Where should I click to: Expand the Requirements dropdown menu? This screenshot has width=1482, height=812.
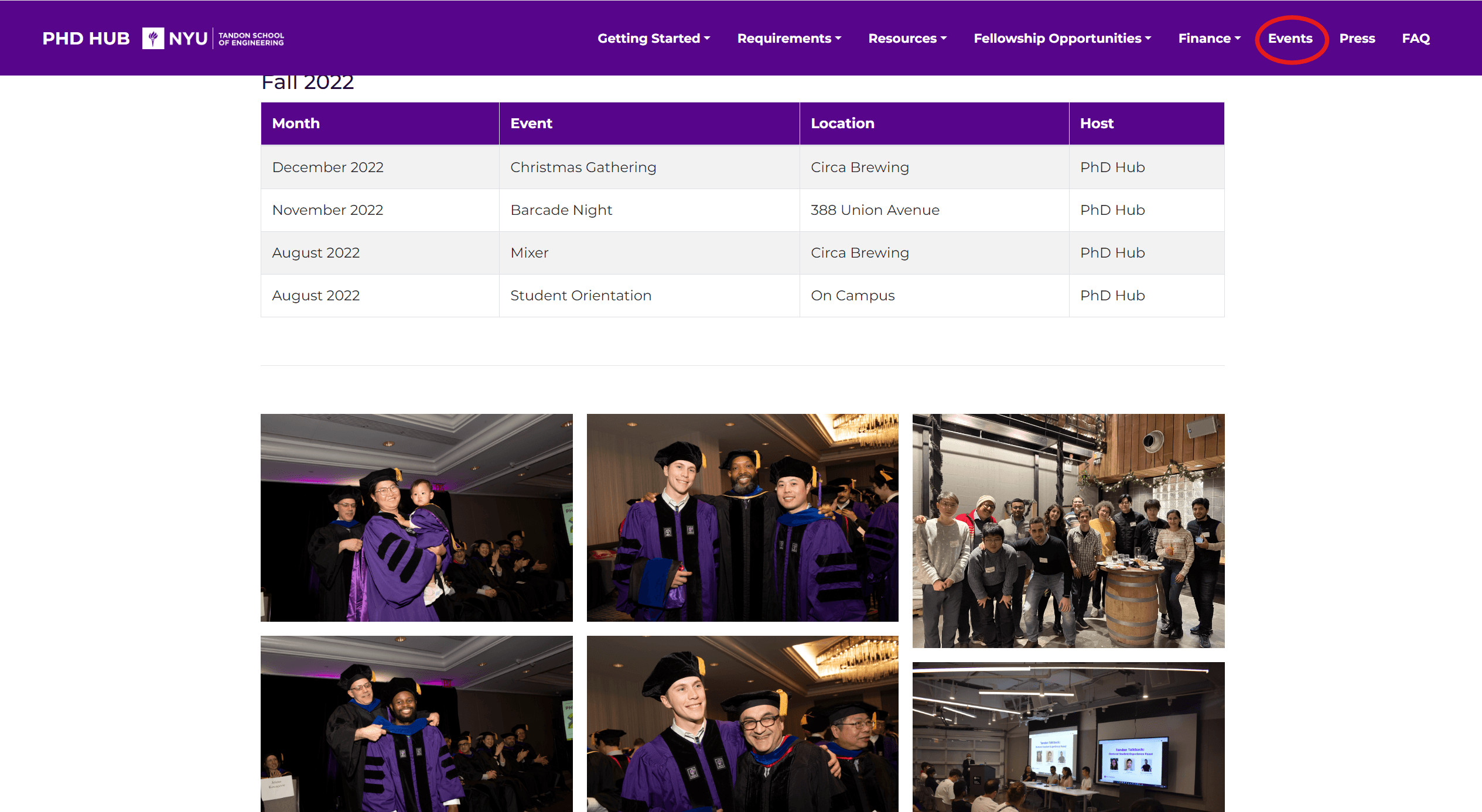point(788,39)
